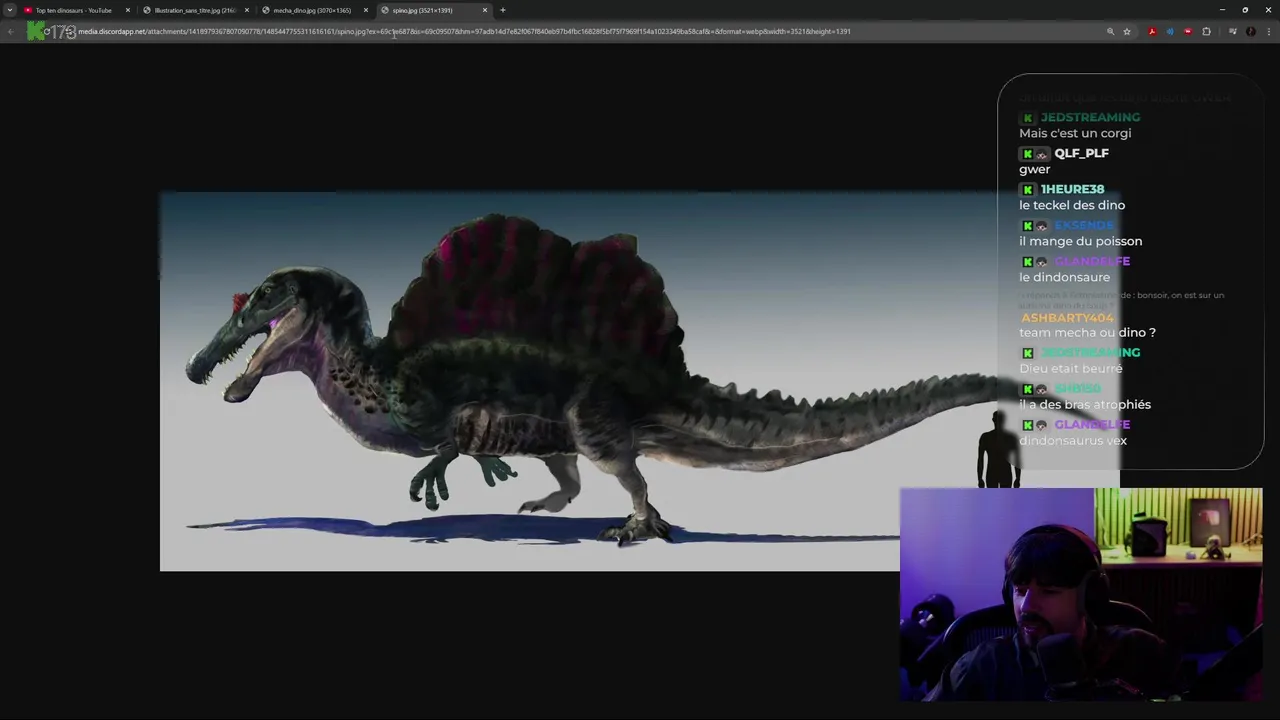Screen dimensions: 1280x720
Task: Open the Extensions puzzle-piece menu
Action: (x=1206, y=31)
